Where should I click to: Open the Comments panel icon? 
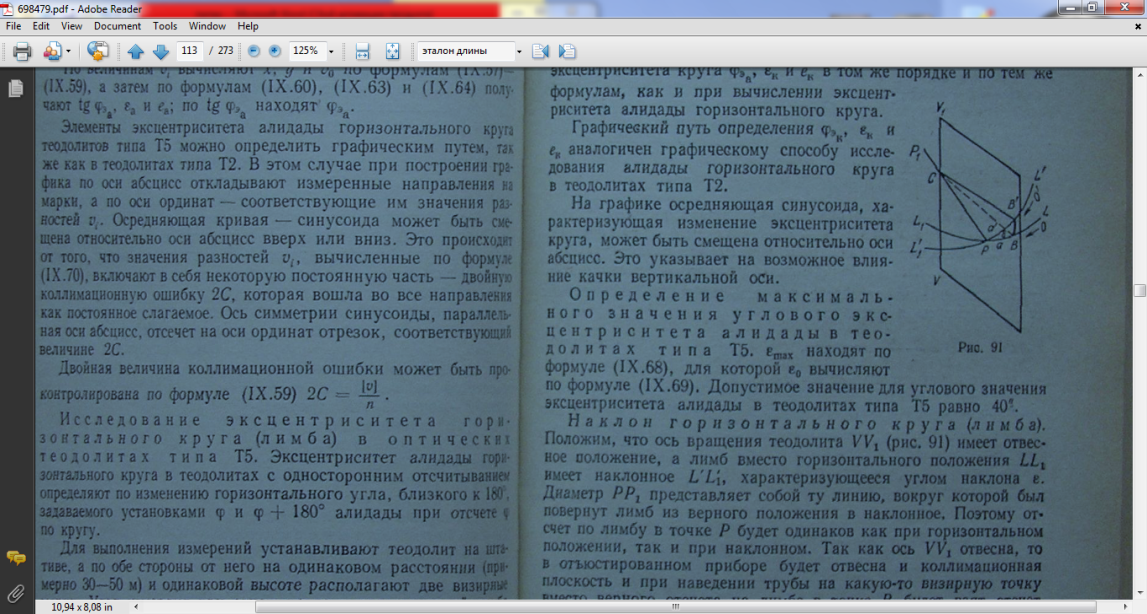(15, 558)
